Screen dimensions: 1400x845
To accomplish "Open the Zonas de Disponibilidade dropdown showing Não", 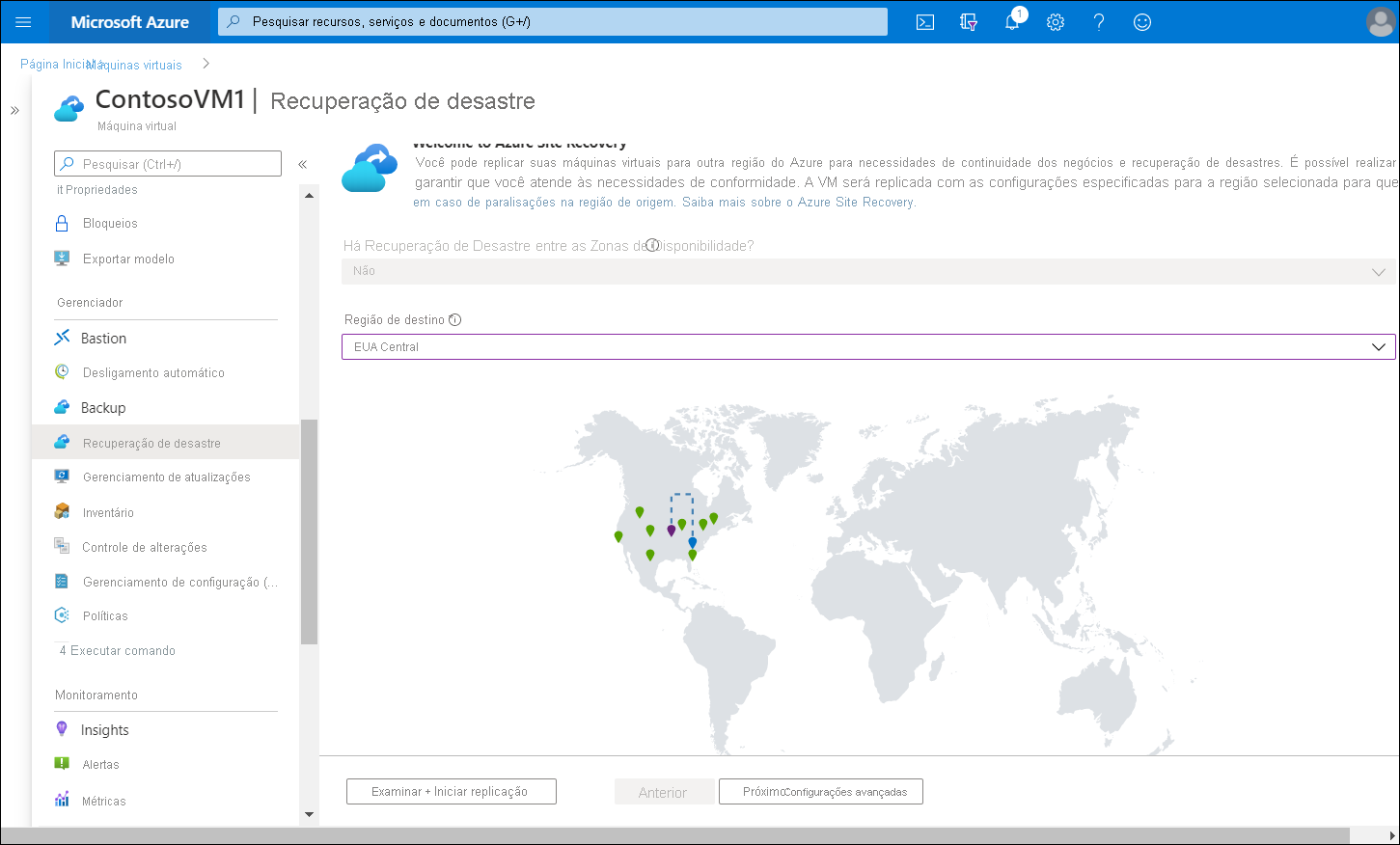I will pyautogui.click(x=868, y=271).
